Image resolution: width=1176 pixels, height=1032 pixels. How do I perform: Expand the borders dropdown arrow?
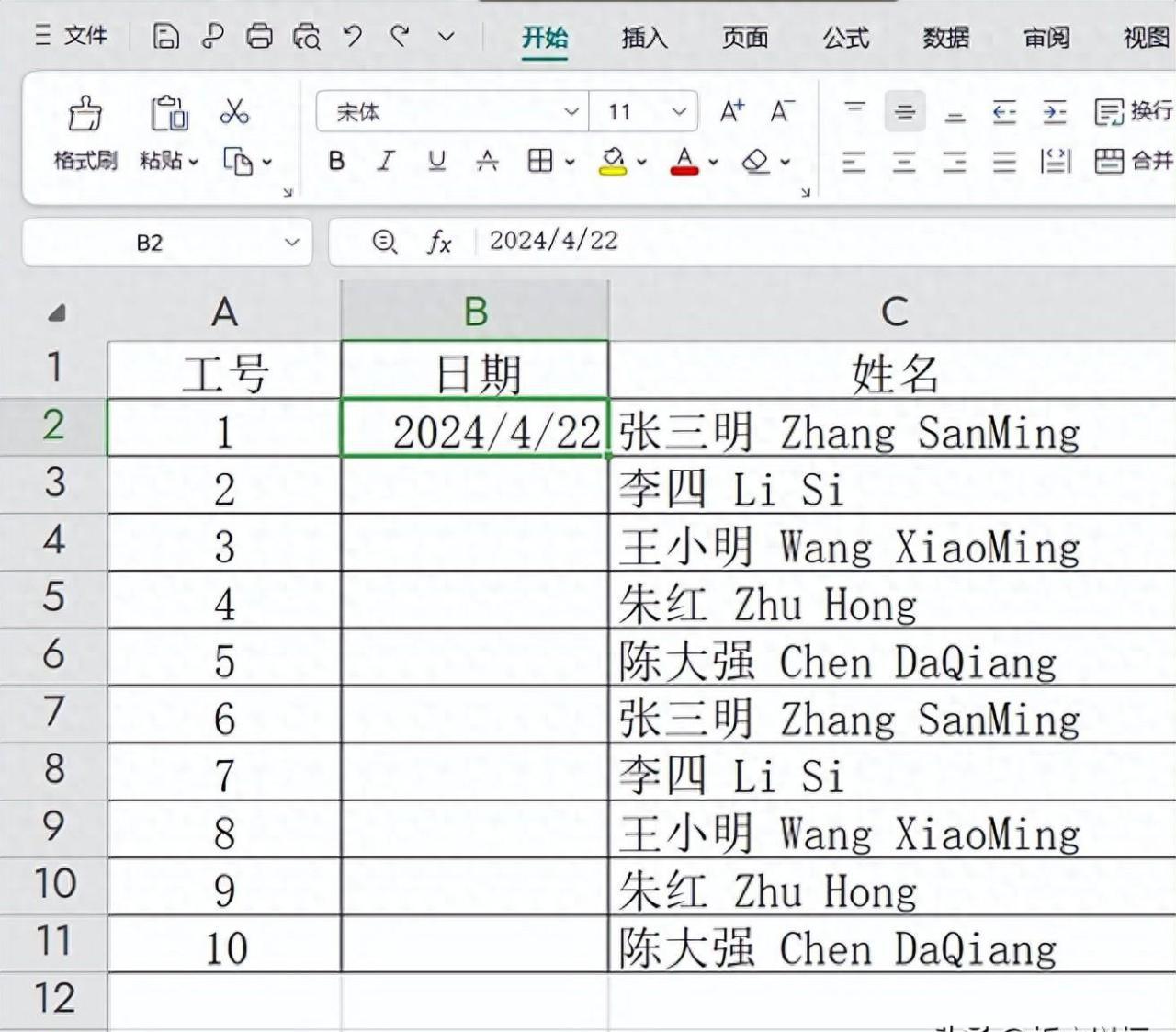click(570, 162)
